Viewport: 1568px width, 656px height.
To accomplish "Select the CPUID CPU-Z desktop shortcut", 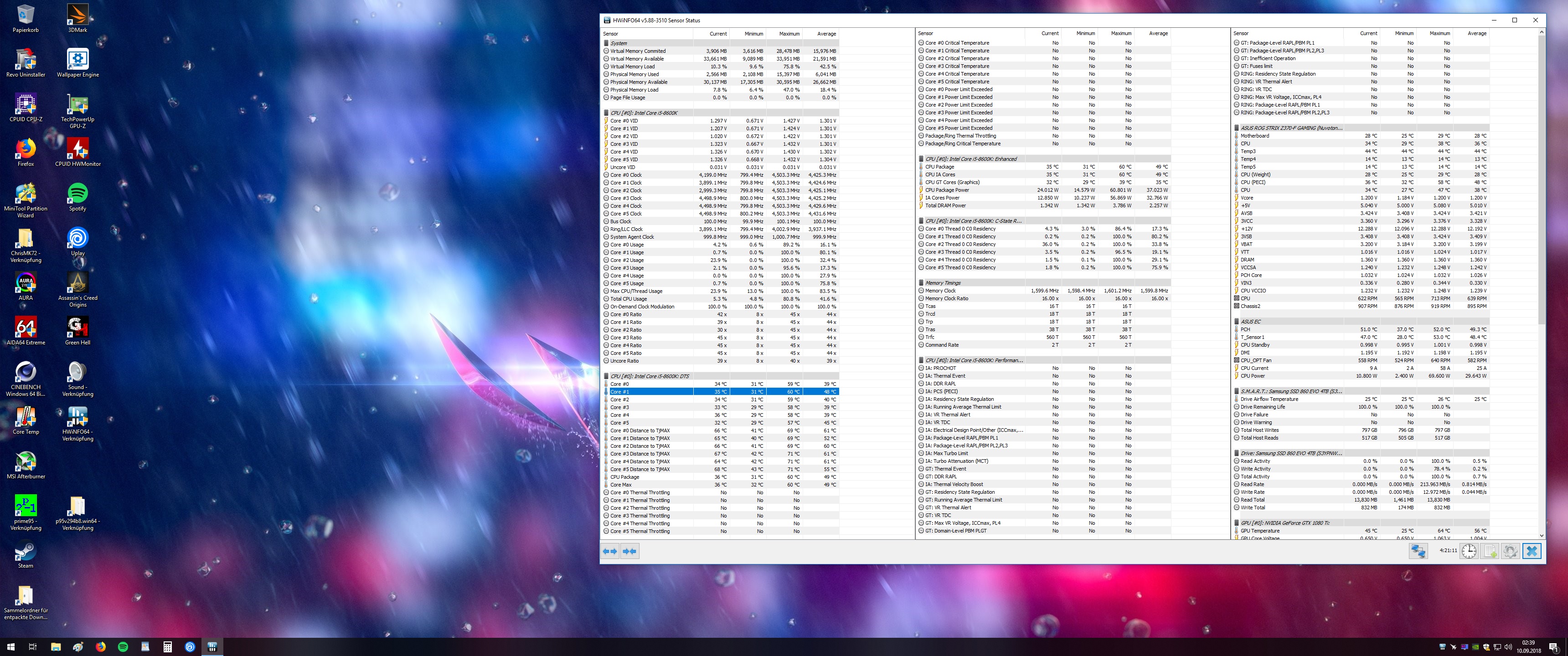I will click(26, 108).
